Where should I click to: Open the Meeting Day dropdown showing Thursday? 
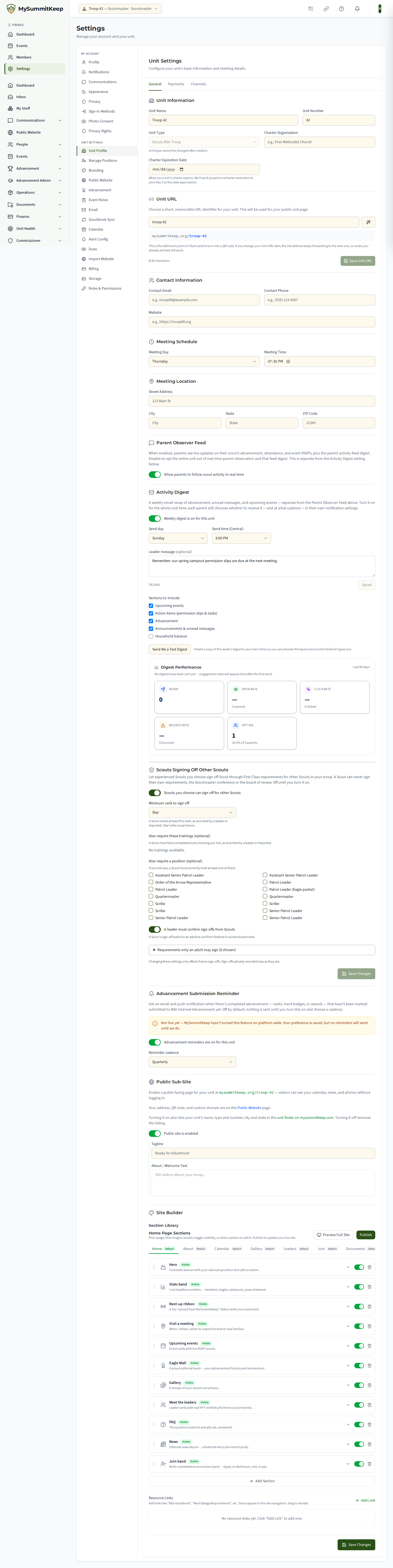point(204,361)
